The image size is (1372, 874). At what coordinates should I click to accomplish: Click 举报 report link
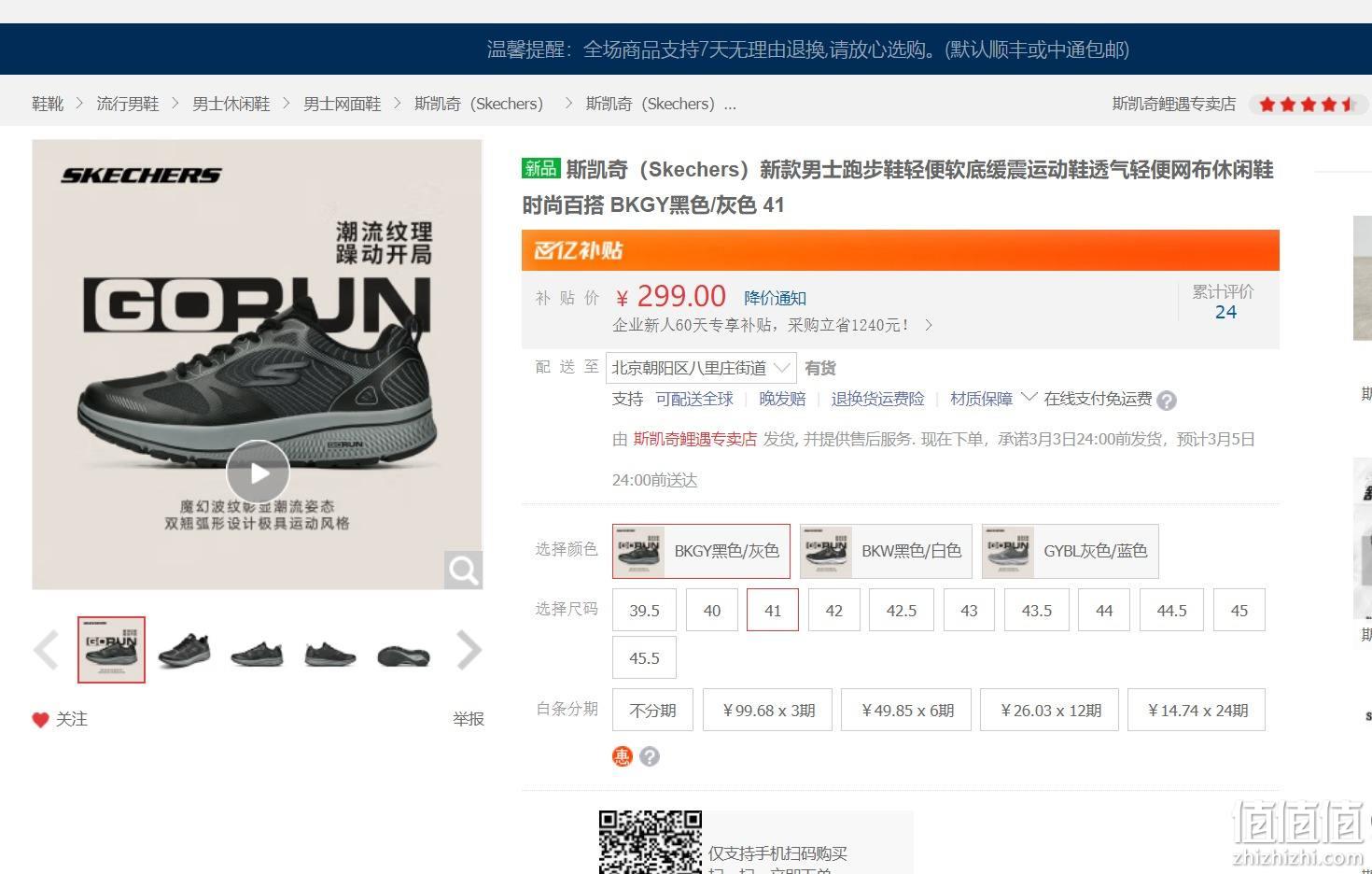(469, 719)
